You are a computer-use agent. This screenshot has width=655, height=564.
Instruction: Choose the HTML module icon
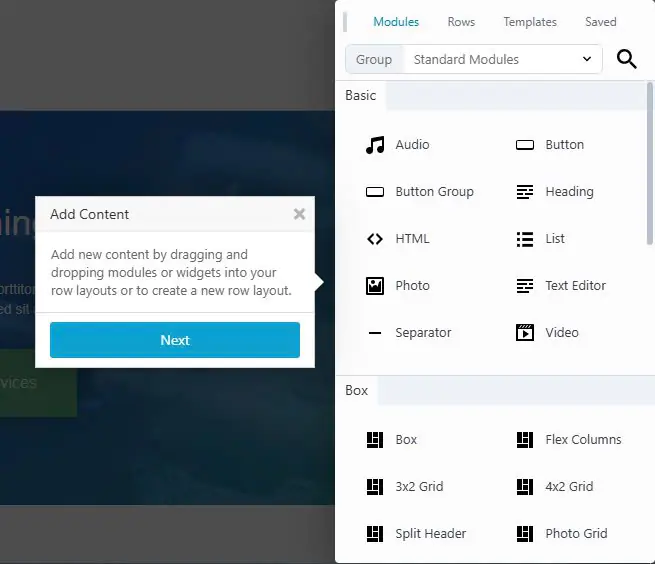coord(375,239)
